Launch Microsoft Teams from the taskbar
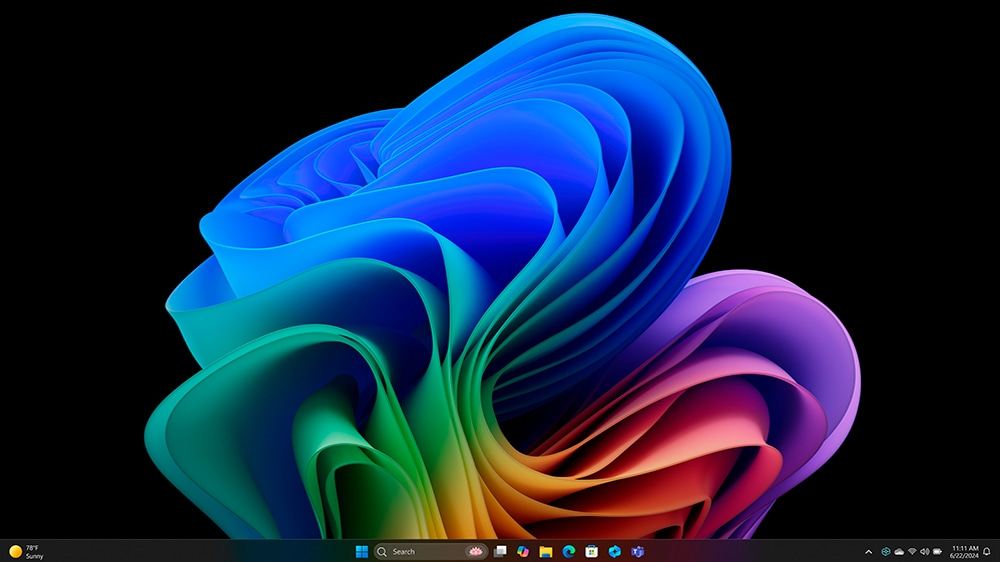Viewport: 1000px width, 562px height. click(x=638, y=551)
